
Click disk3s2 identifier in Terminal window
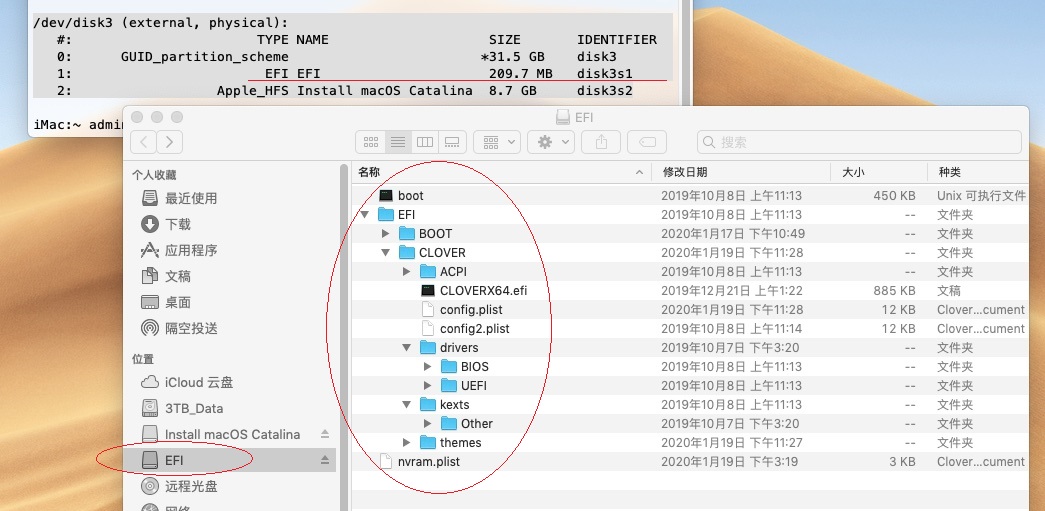[604, 91]
